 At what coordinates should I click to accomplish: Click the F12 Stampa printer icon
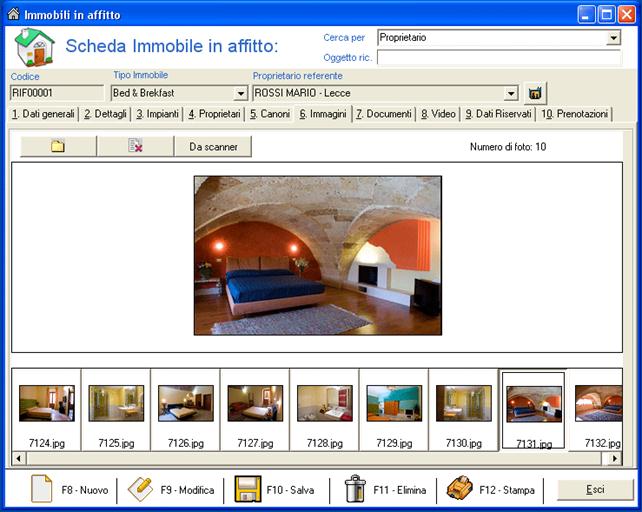(x=460, y=489)
